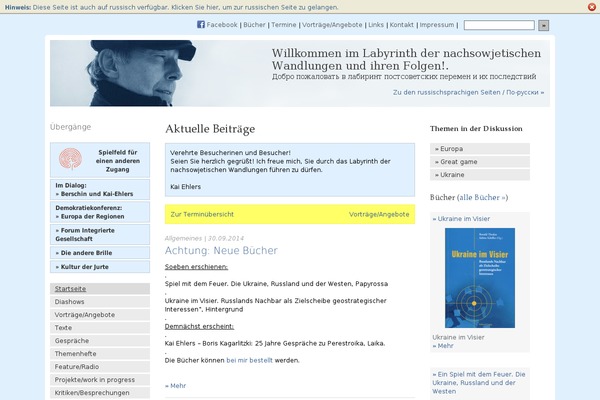The image size is (600, 400).
Task: Focus the search input field
Action: [499, 25]
